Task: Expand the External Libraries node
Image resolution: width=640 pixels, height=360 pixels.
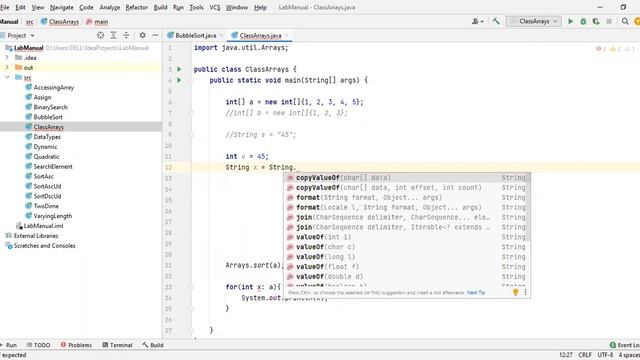Action: [x=36, y=236]
